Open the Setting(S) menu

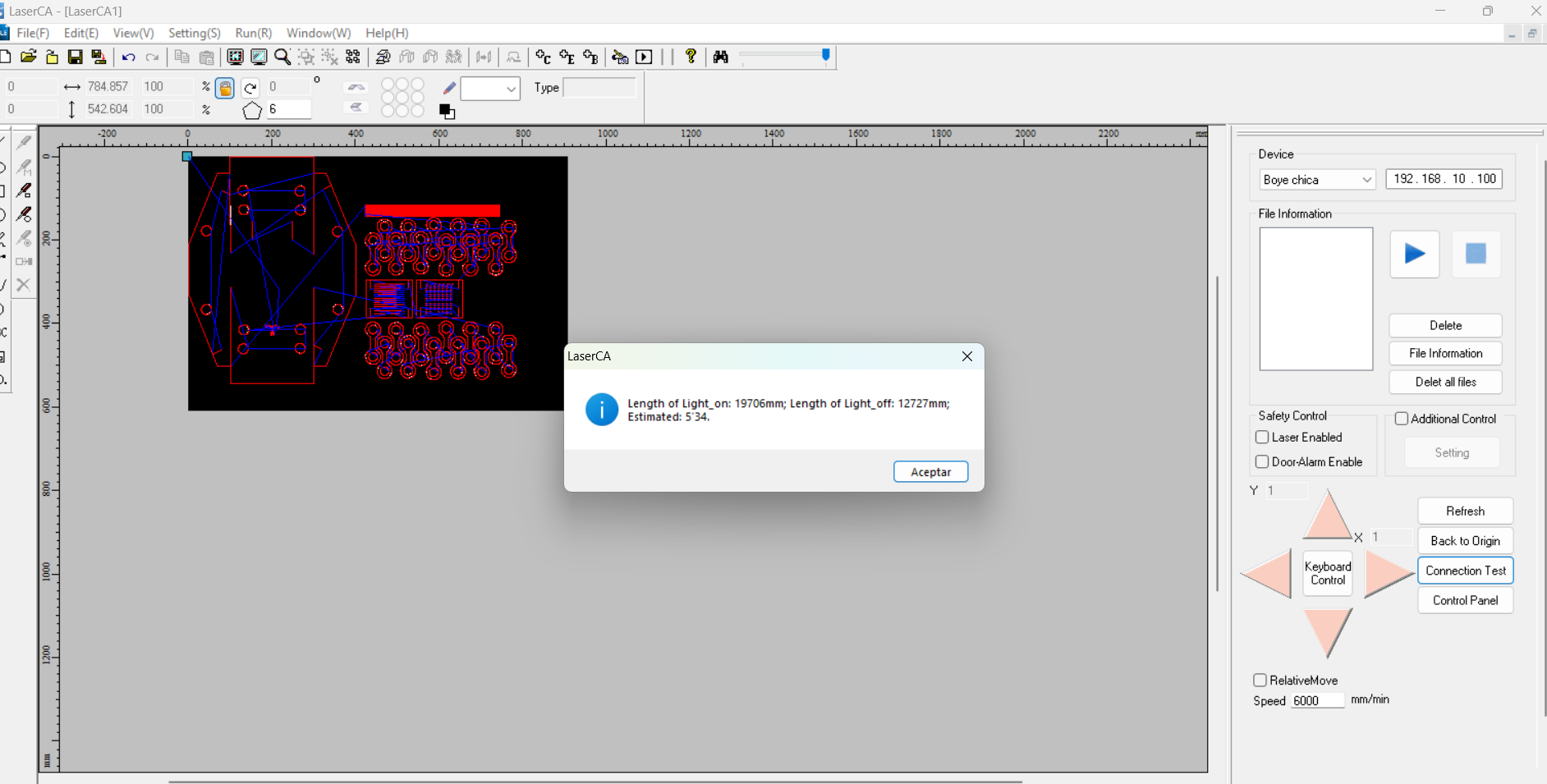click(x=194, y=33)
